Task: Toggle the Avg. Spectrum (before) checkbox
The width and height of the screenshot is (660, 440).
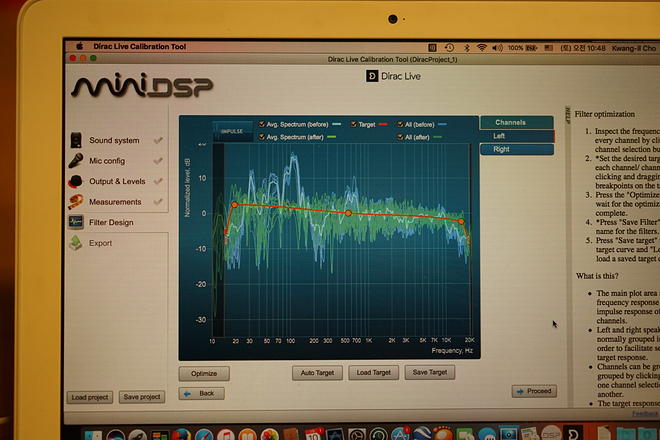Action: (262, 124)
